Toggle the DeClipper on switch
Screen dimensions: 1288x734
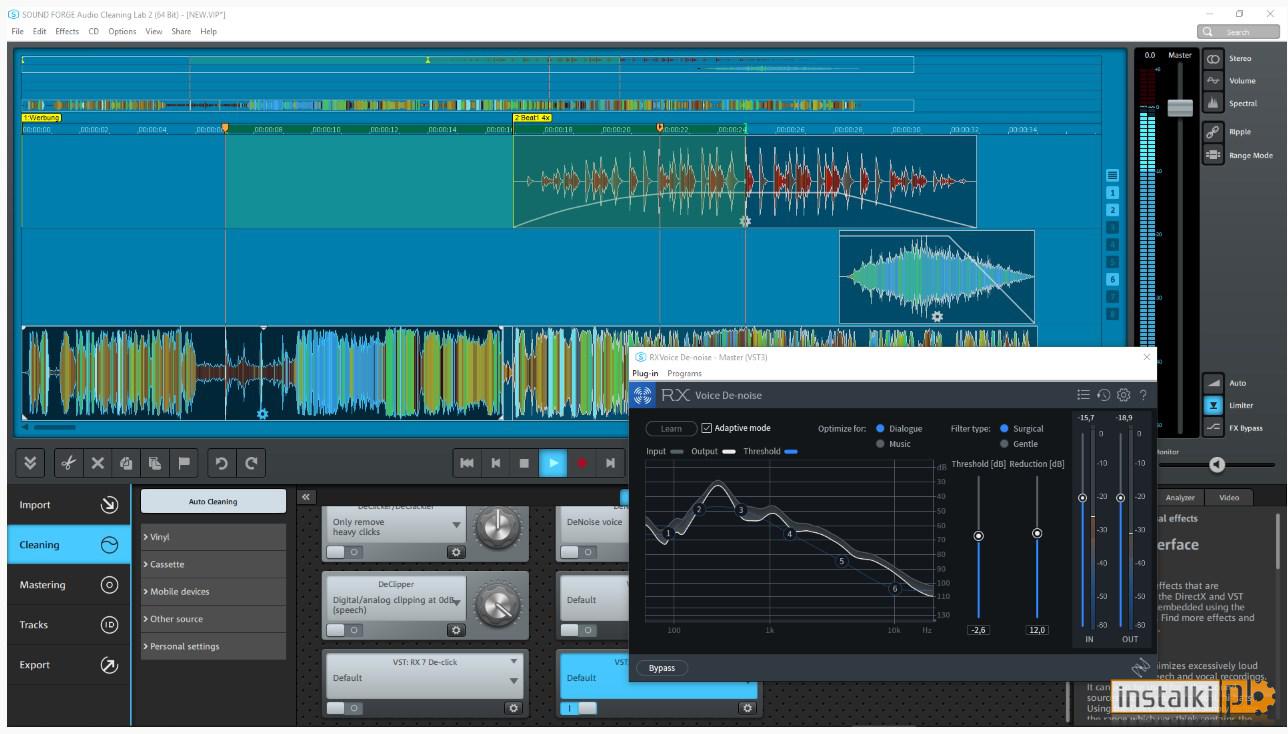pos(344,630)
